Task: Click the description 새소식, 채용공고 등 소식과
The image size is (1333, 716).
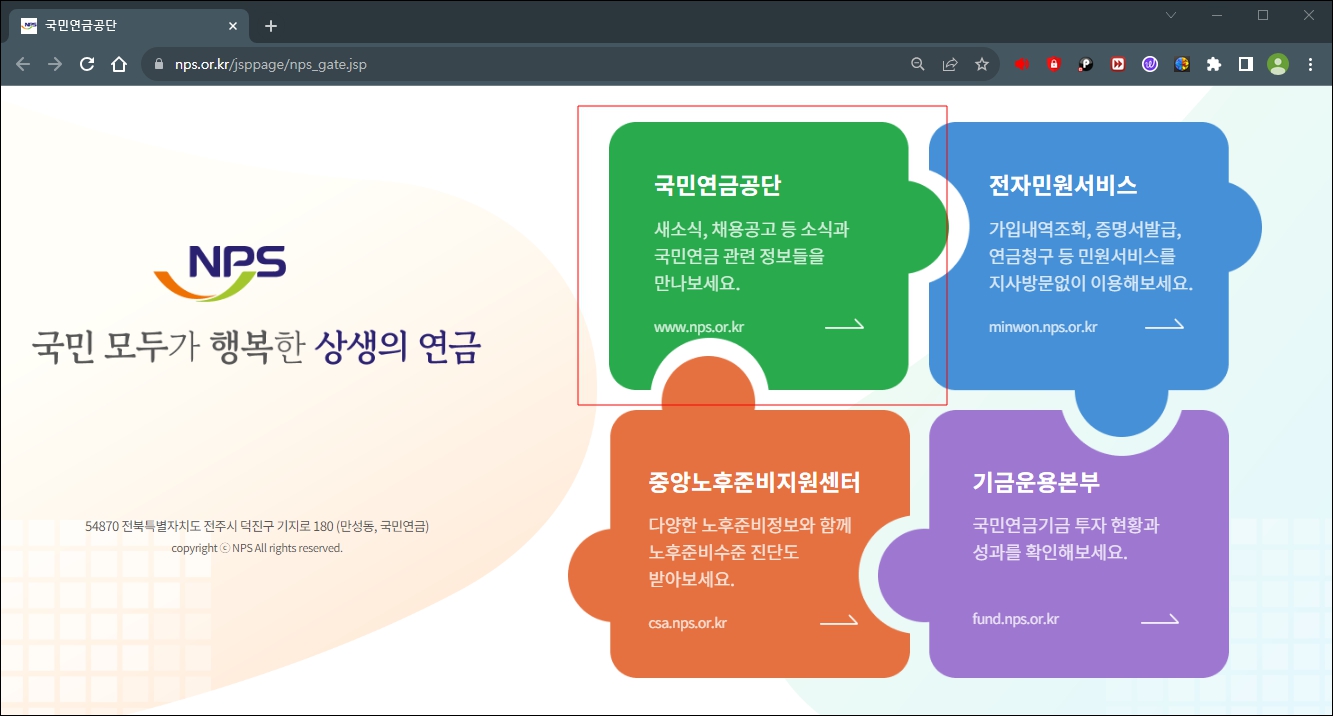Action: pyautogui.click(x=751, y=229)
